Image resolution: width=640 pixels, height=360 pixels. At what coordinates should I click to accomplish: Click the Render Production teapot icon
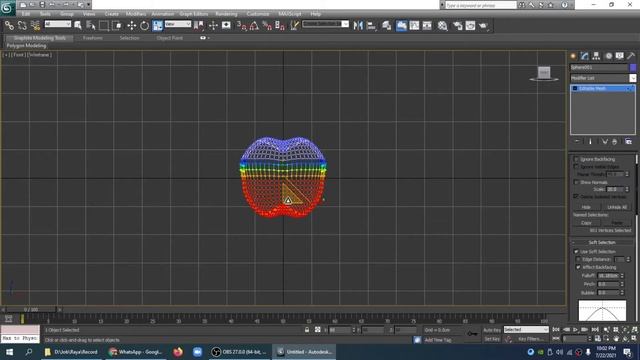pyautogui.click(x=484, y=26)
